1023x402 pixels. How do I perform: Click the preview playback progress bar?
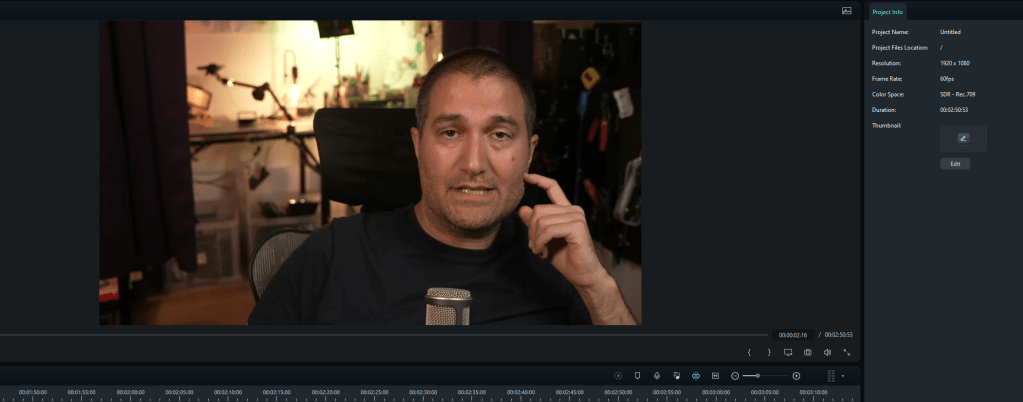tap(385, 335)
